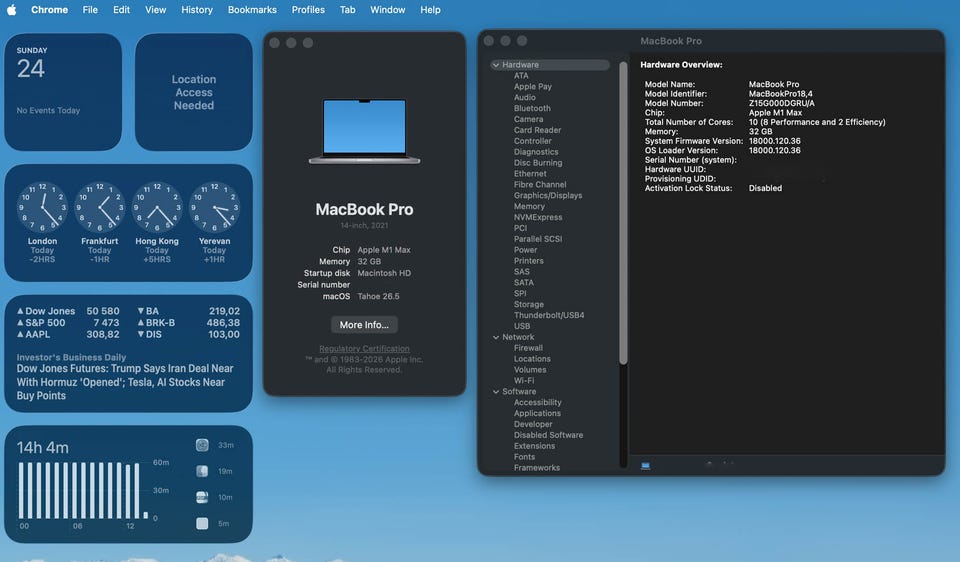Image resolution: width=960 pixels, height=562 pixels.
Task: Open the Apple menu icon
Action: click(x=12, y=10)
